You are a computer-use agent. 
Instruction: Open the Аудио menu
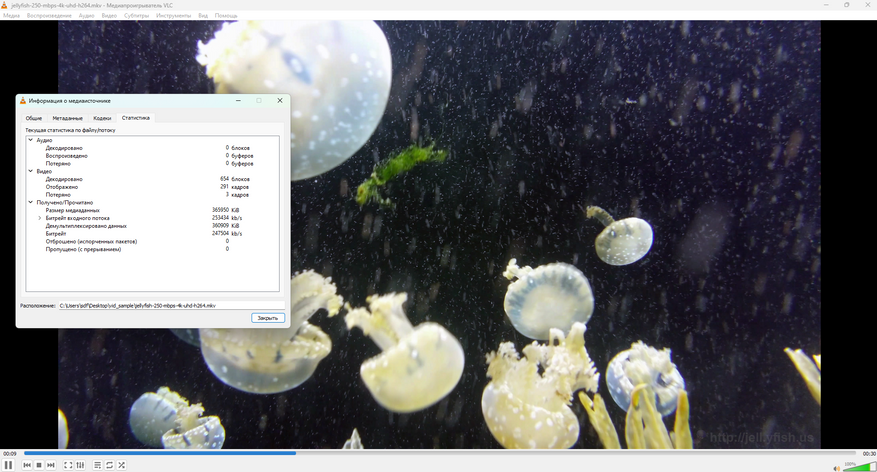click(86, 16)
